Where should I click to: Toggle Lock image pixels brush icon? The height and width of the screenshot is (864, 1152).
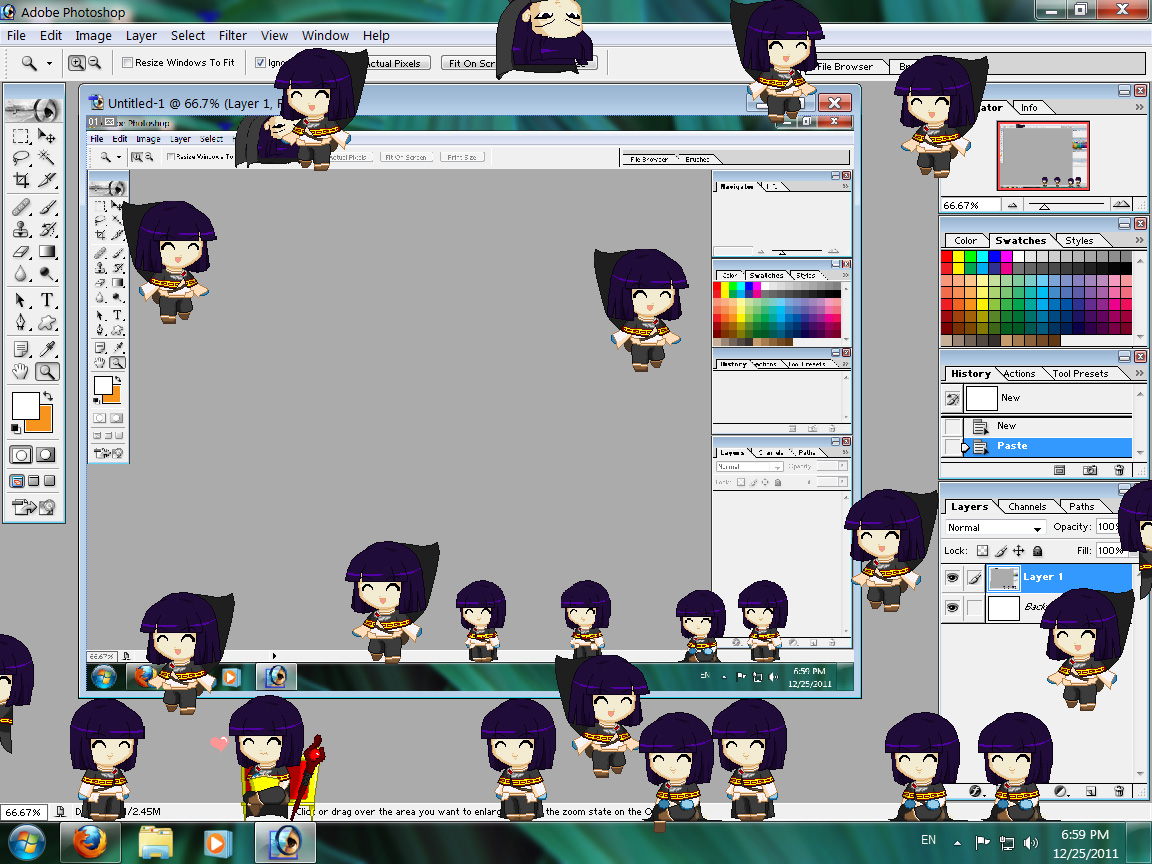(1001, 550)
